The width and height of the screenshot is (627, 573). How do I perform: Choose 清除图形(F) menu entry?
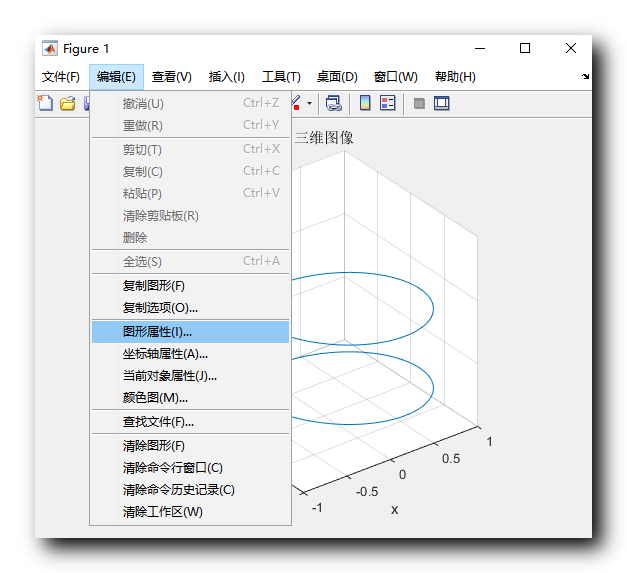pyautogui.click(x=190, y=445)
